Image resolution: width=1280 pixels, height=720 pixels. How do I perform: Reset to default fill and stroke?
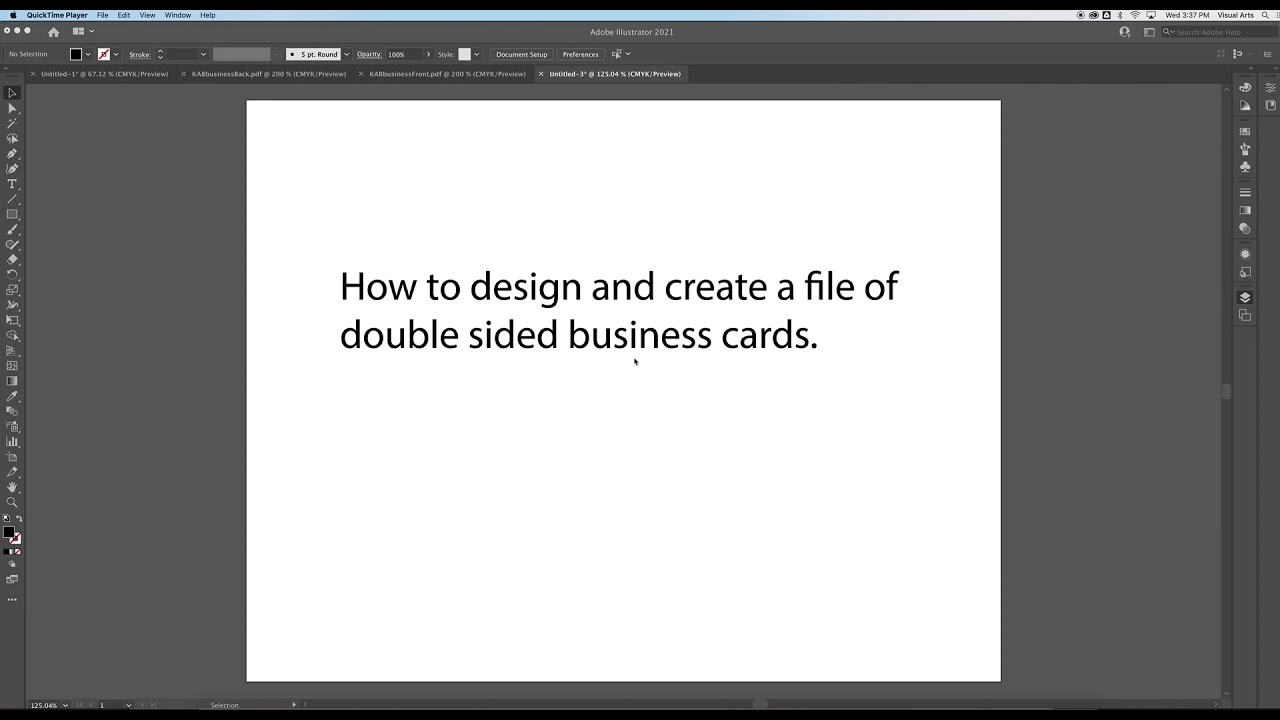click(6, 519)
